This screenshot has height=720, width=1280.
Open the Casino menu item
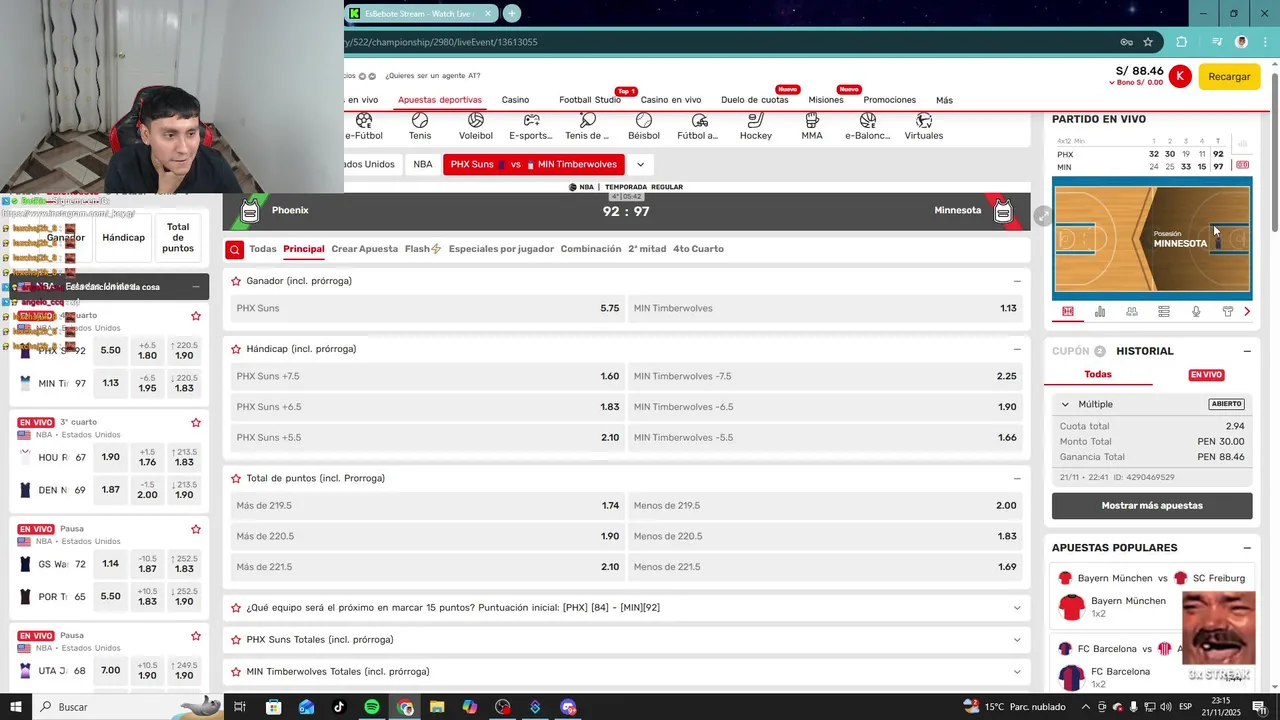click(515, 100)
